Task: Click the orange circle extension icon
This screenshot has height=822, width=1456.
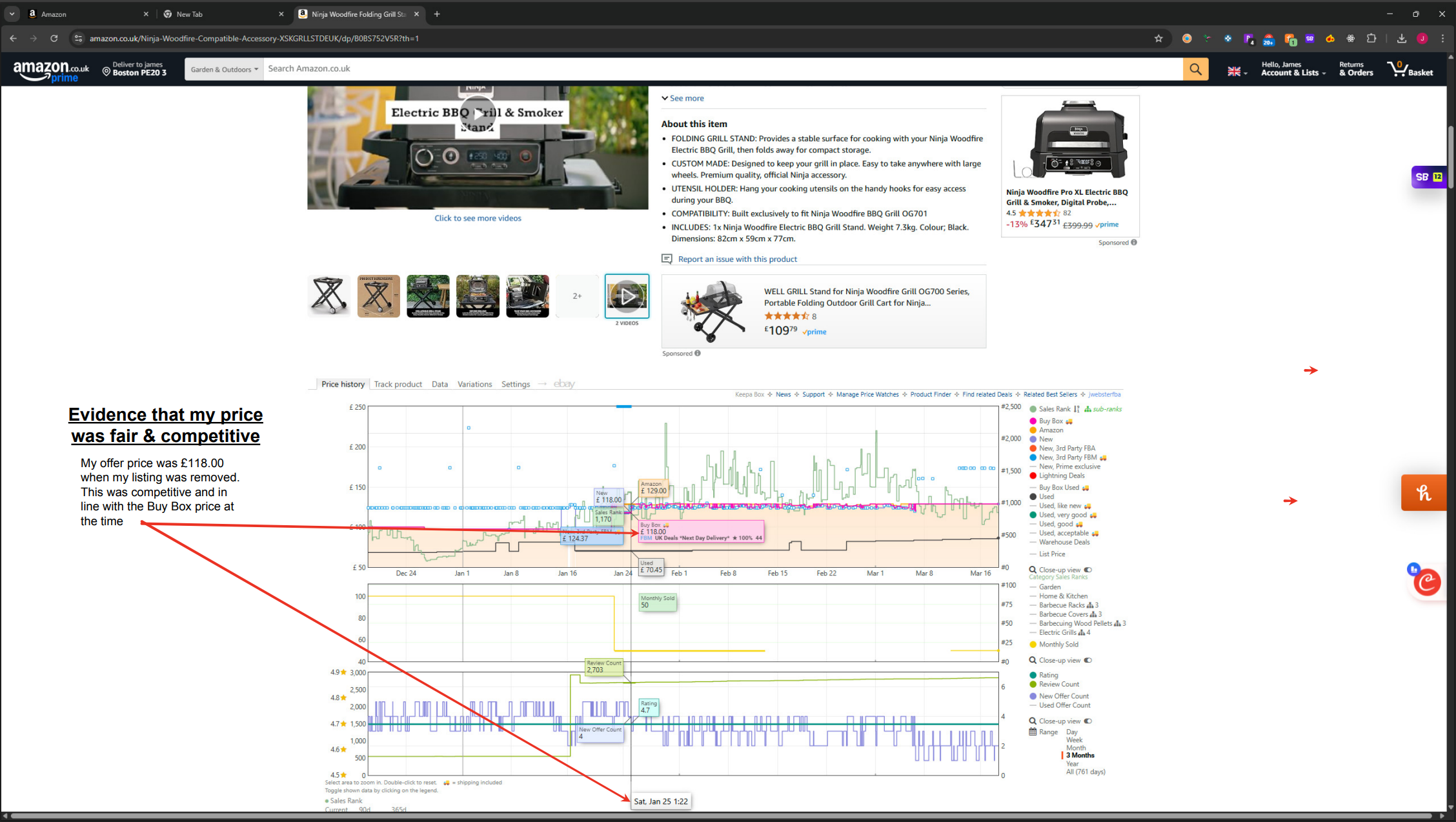Action: pyautogui.click(x=1186, y=39)
